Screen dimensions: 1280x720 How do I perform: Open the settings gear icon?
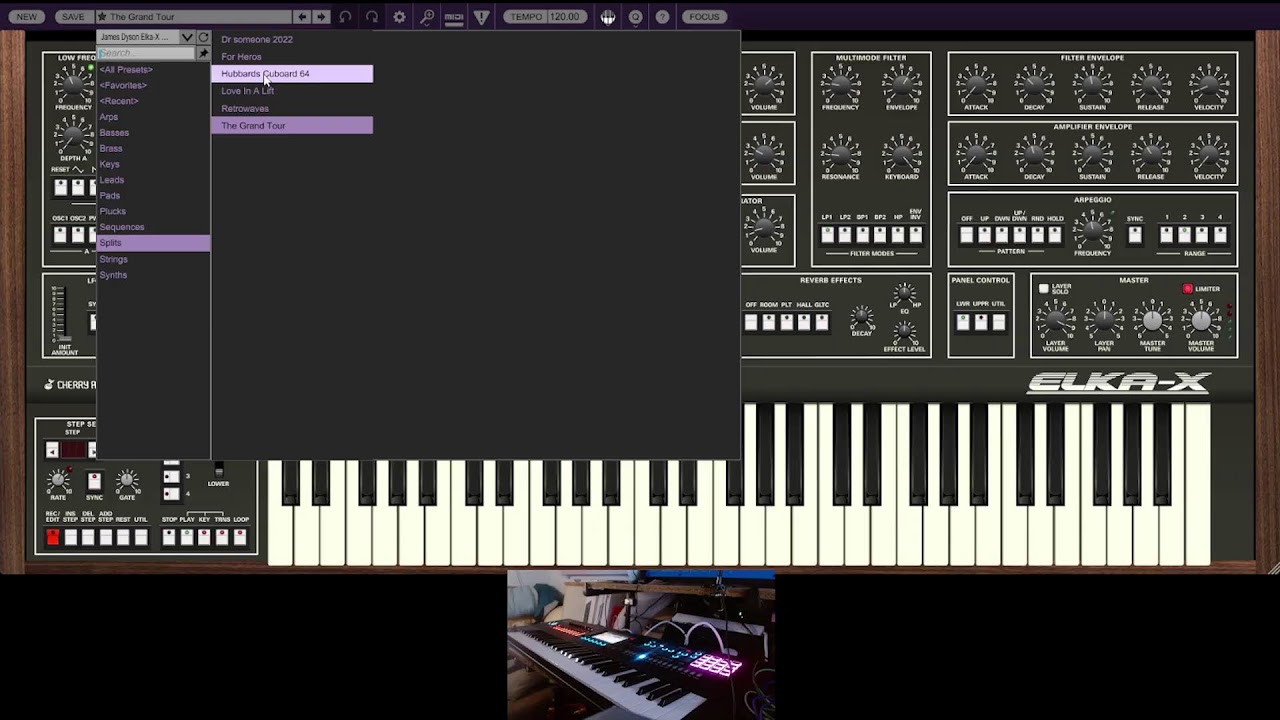(x=399, y=17)
